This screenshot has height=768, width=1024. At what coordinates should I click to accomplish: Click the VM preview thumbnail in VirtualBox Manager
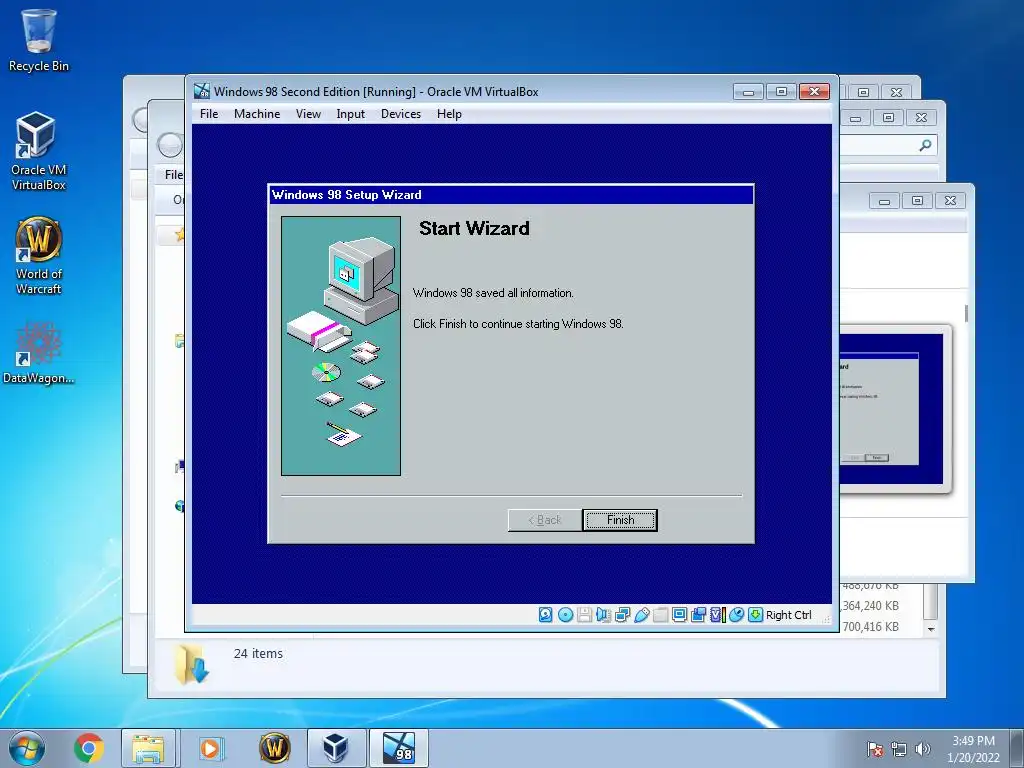point(895,409)
